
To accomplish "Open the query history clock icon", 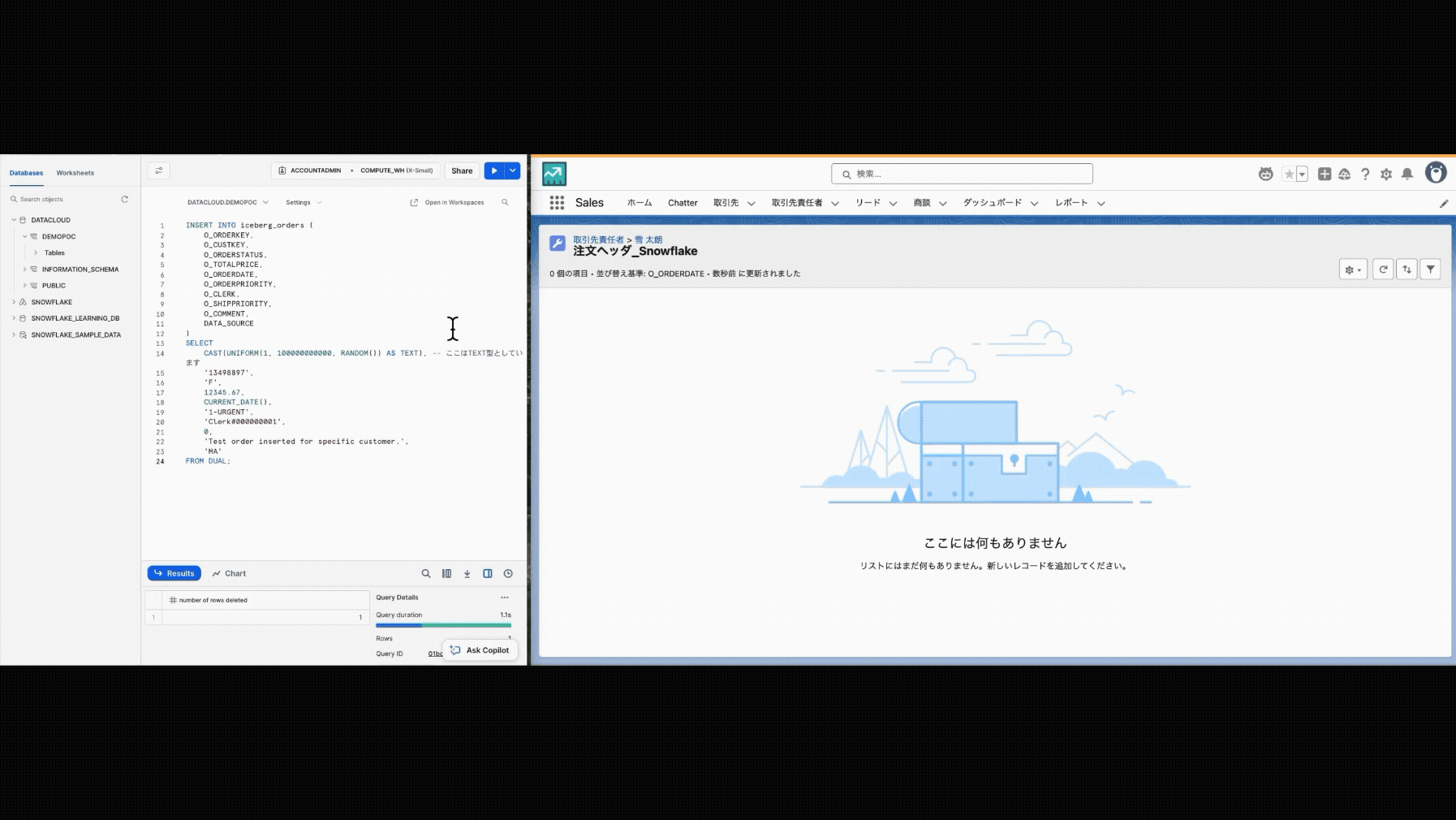I will 508,573.
